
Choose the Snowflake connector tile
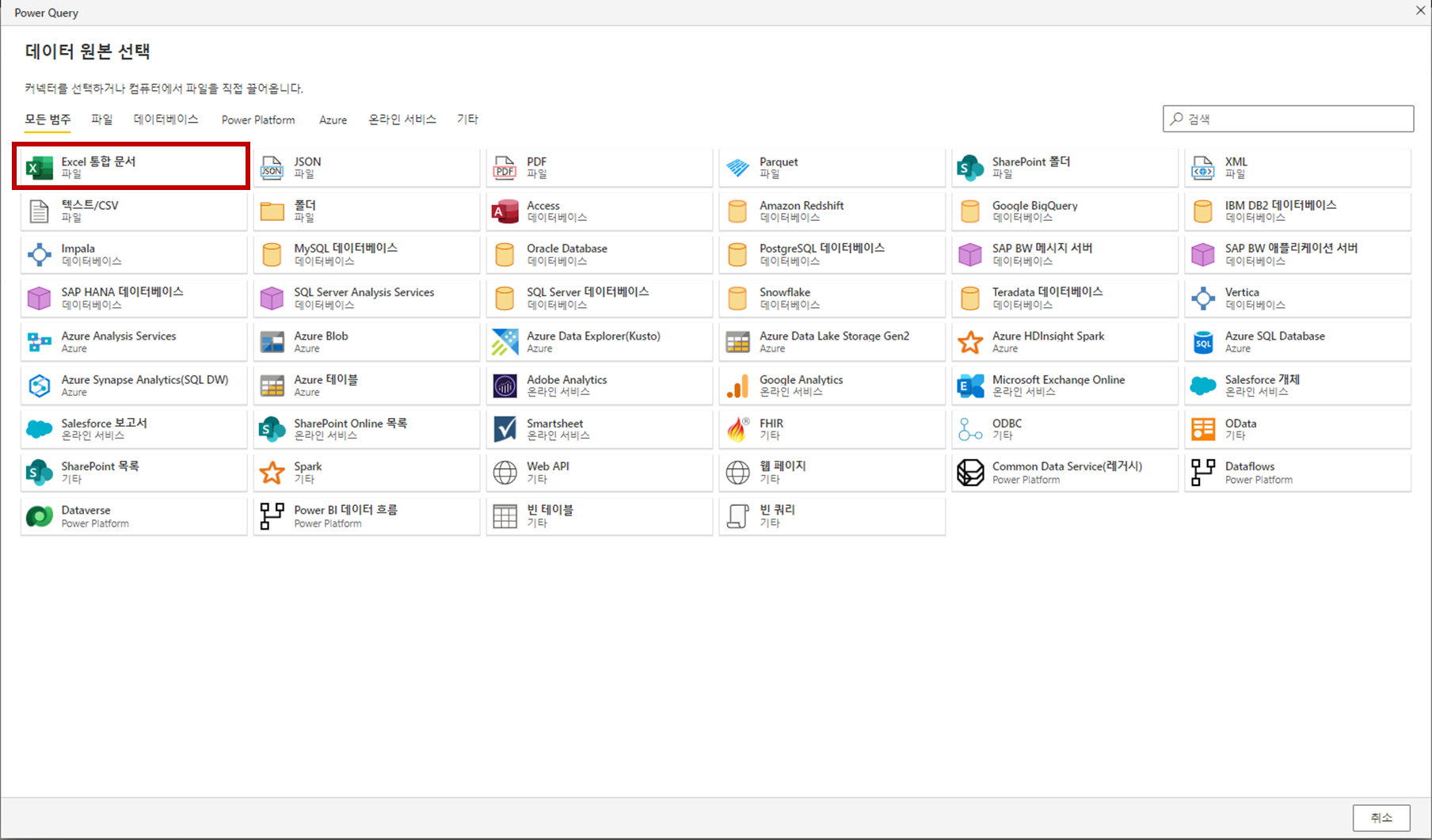[832, 298]
